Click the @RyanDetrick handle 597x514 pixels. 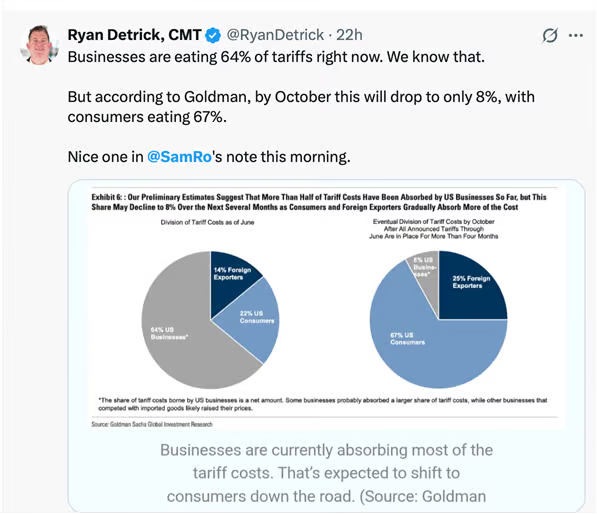pyautogui.click(x=275, y=35)
